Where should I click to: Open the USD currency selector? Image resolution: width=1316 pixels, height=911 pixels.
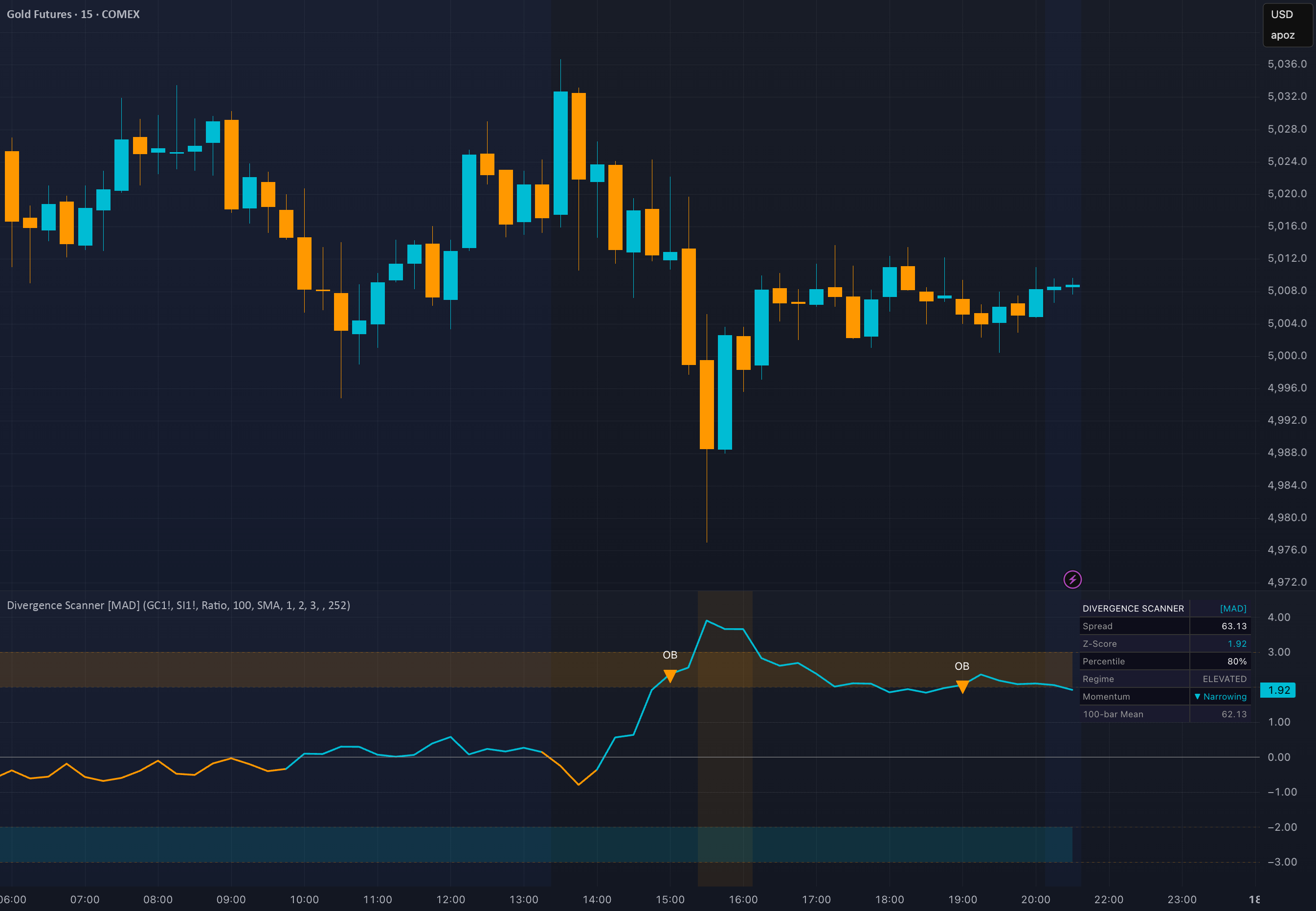click(x=1282, y=15)
